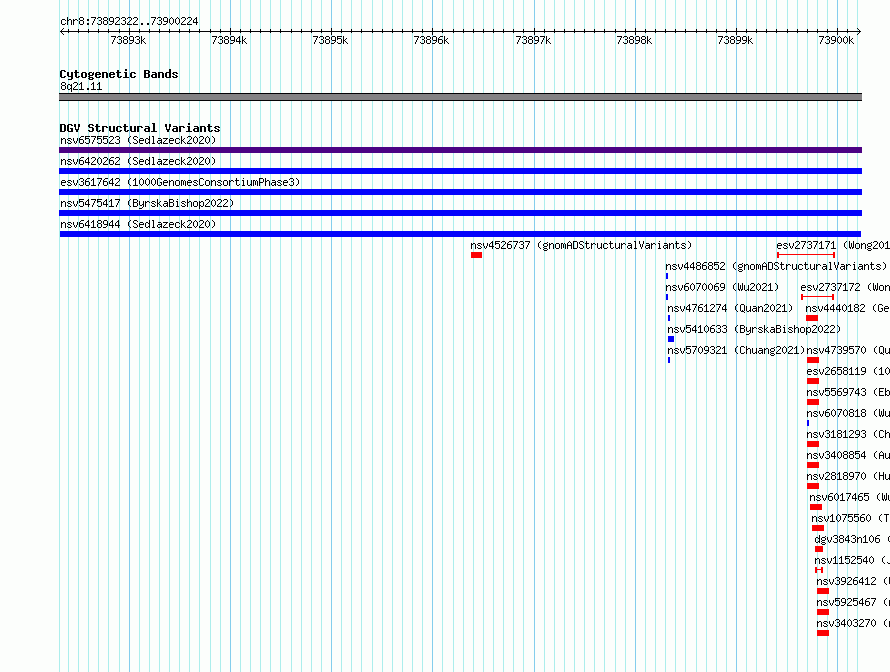The height and width of the screenshot is (672, 890).
Task: Open the nsv1152540 variant label
Action: click(852, 560)
